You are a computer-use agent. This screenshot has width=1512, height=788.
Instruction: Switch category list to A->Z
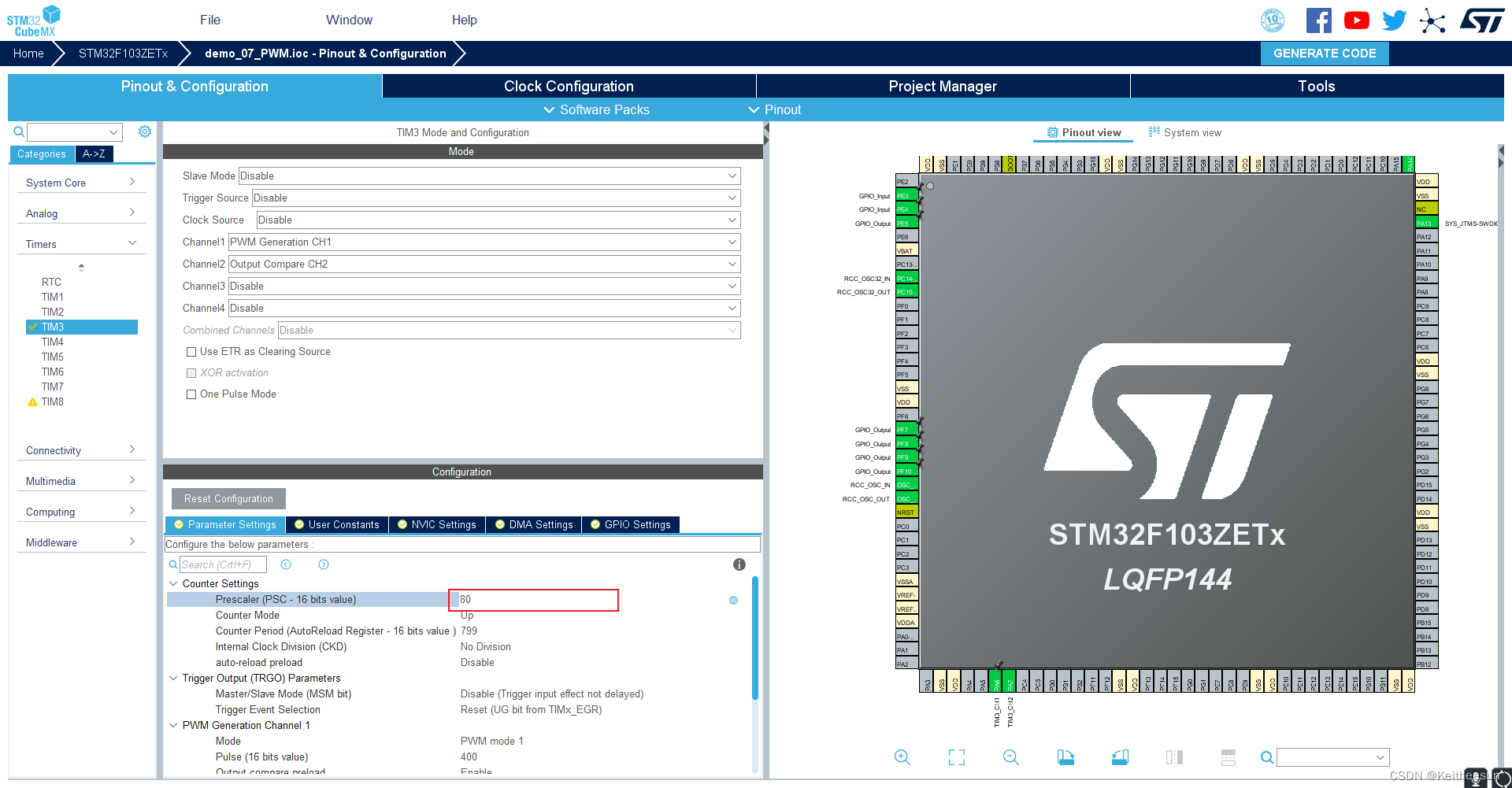coord(94,154)
